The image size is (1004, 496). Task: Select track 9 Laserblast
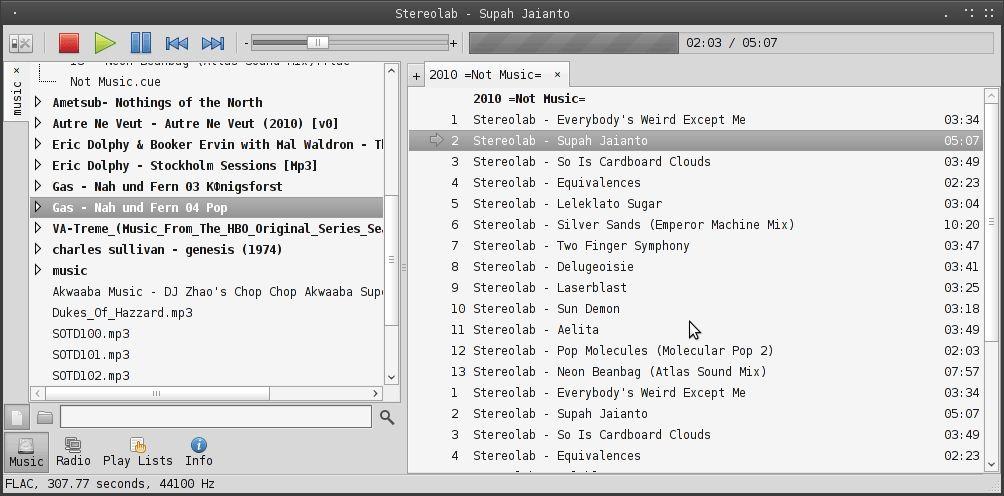695,287
